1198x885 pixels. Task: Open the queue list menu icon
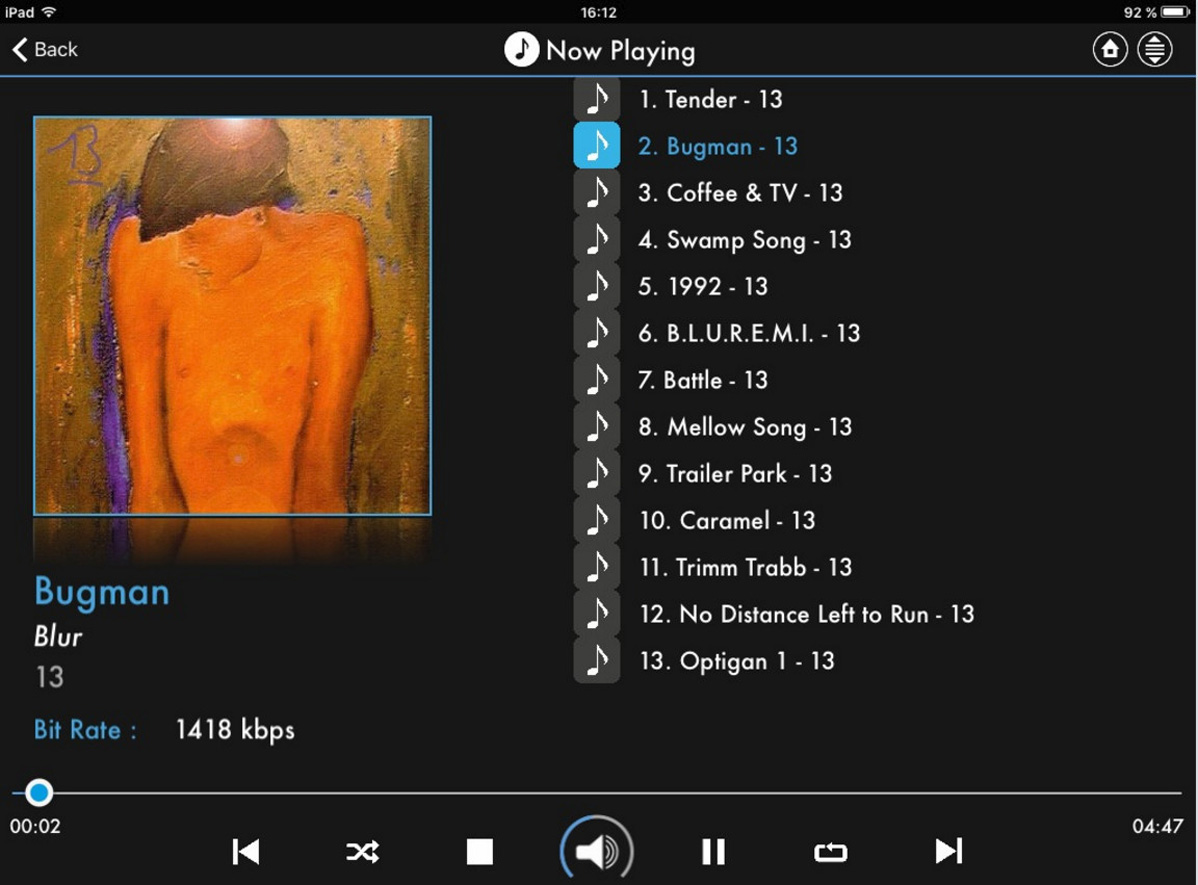point(1155,49)
